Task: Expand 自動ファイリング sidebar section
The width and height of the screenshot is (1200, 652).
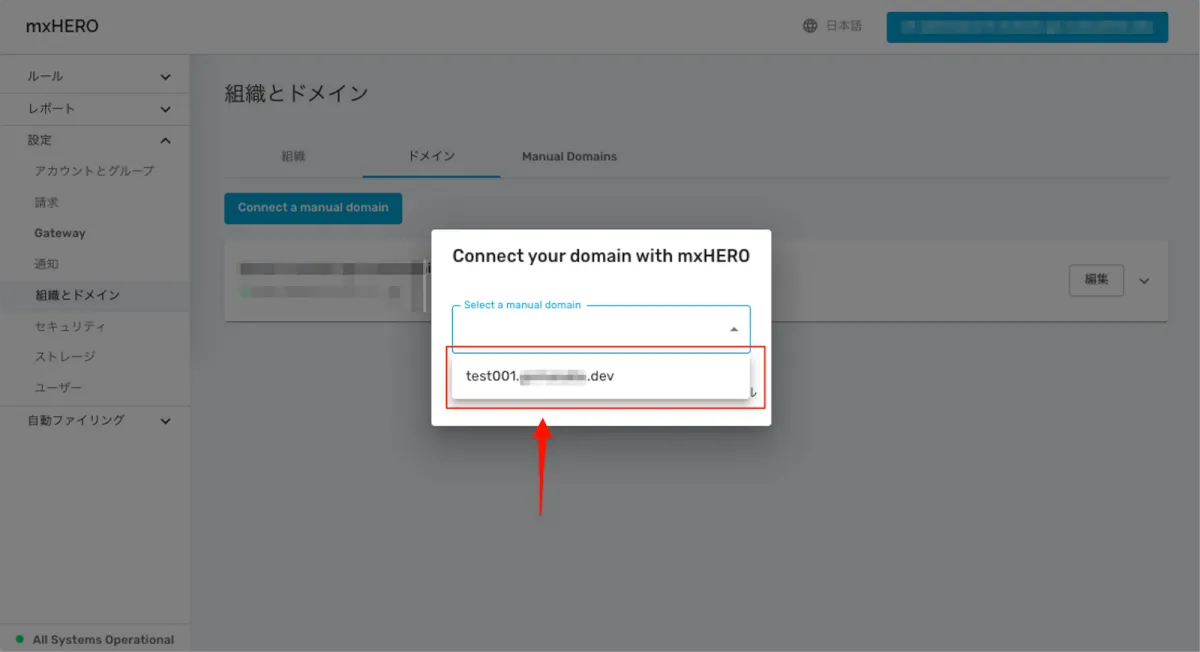Action: (x=95, y=421)
